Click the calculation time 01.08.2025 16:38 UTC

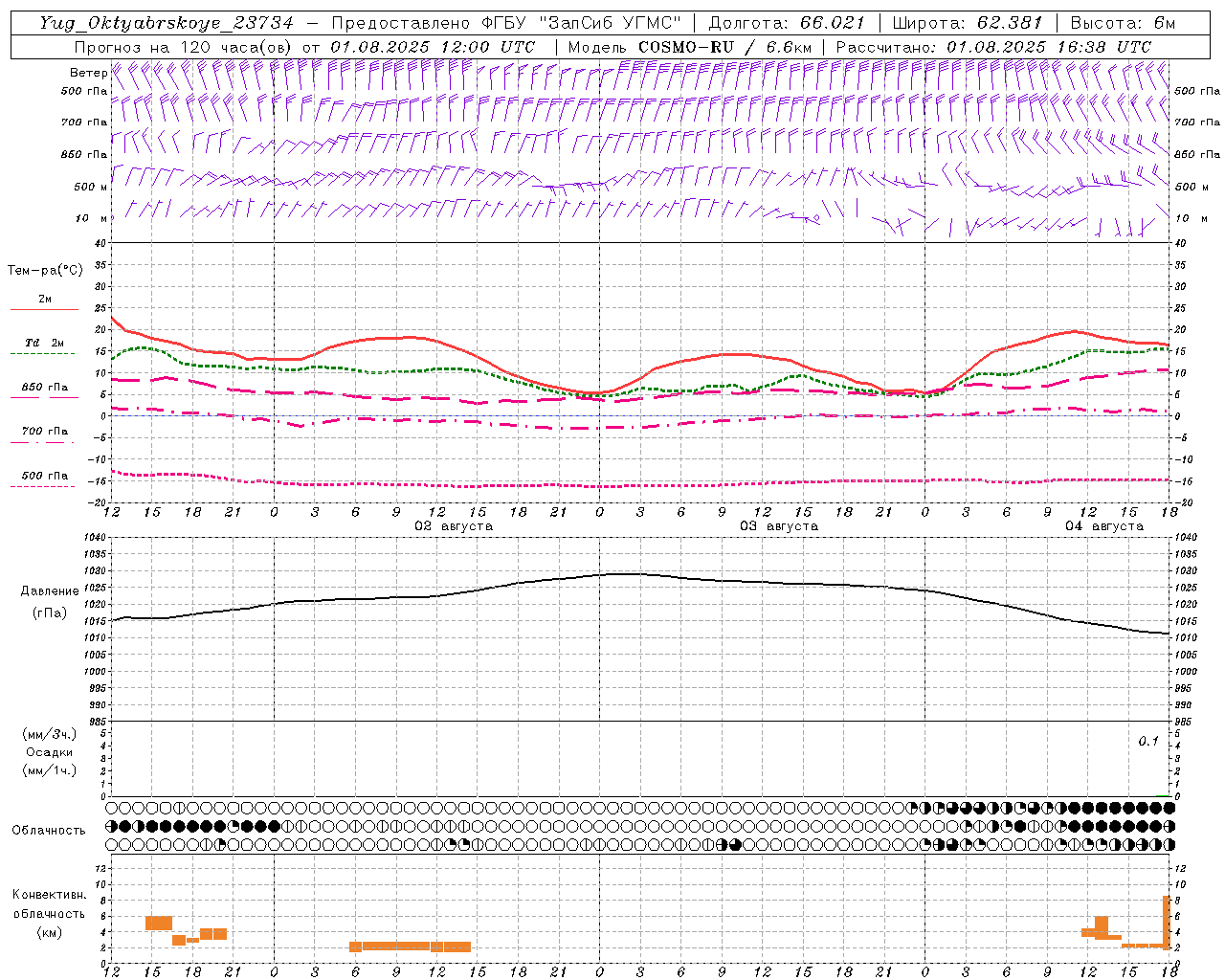[1049, 47]
